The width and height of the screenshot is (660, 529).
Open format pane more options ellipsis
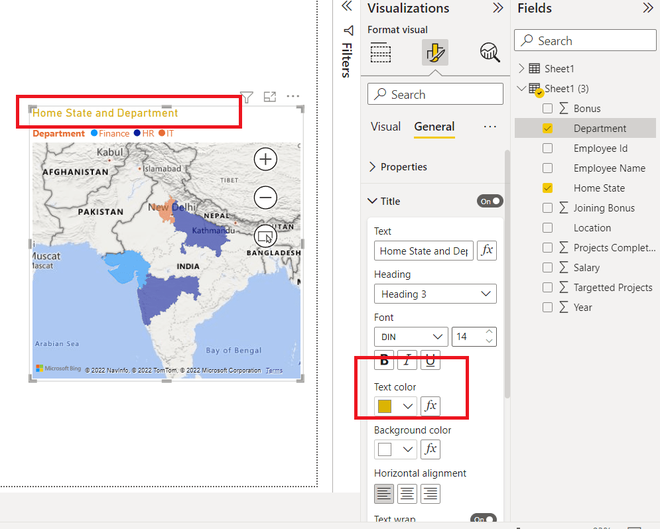click(x=490, y=127)
